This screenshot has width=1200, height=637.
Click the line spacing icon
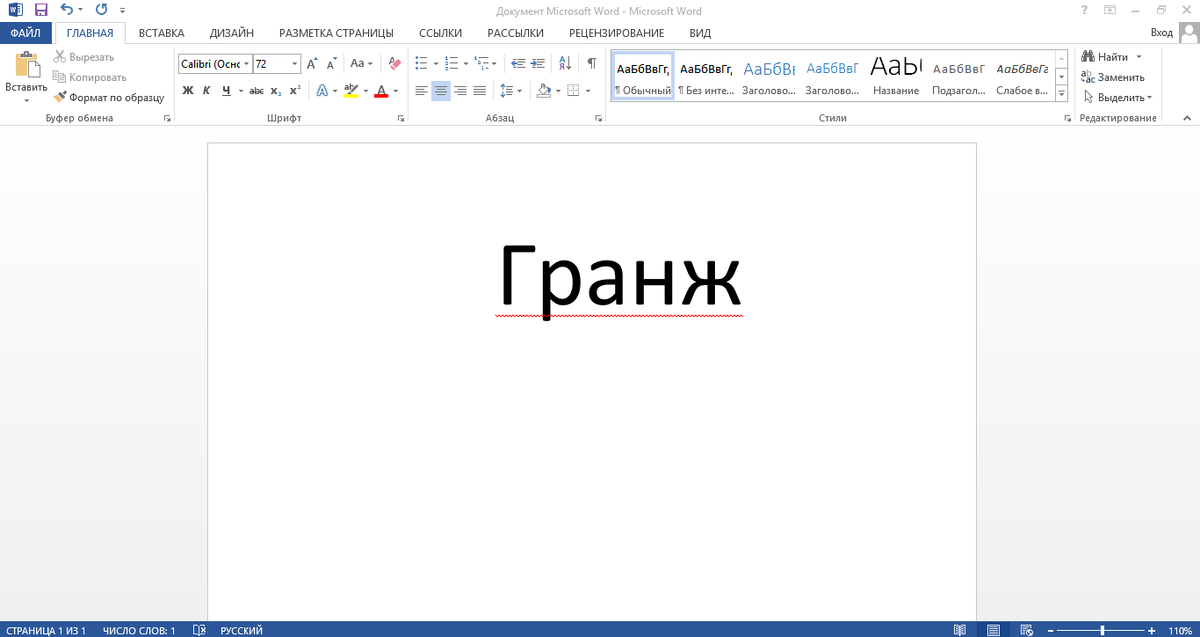[x=506, y=90]
